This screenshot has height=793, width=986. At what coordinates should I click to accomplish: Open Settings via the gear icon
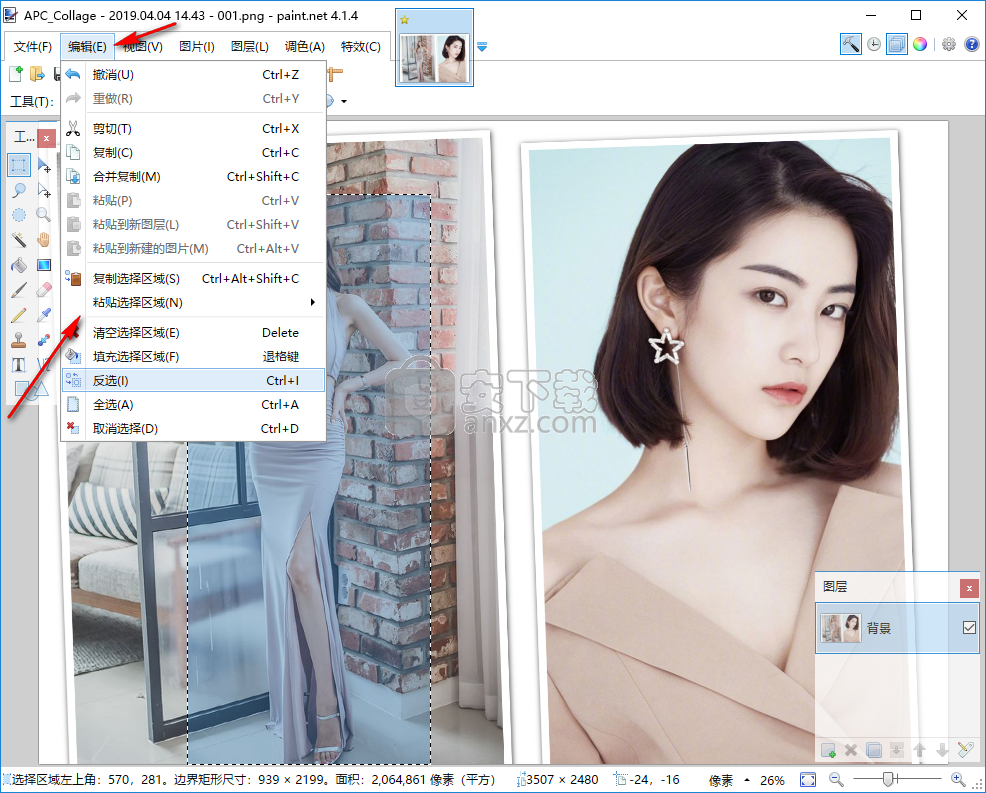point(949,44)
